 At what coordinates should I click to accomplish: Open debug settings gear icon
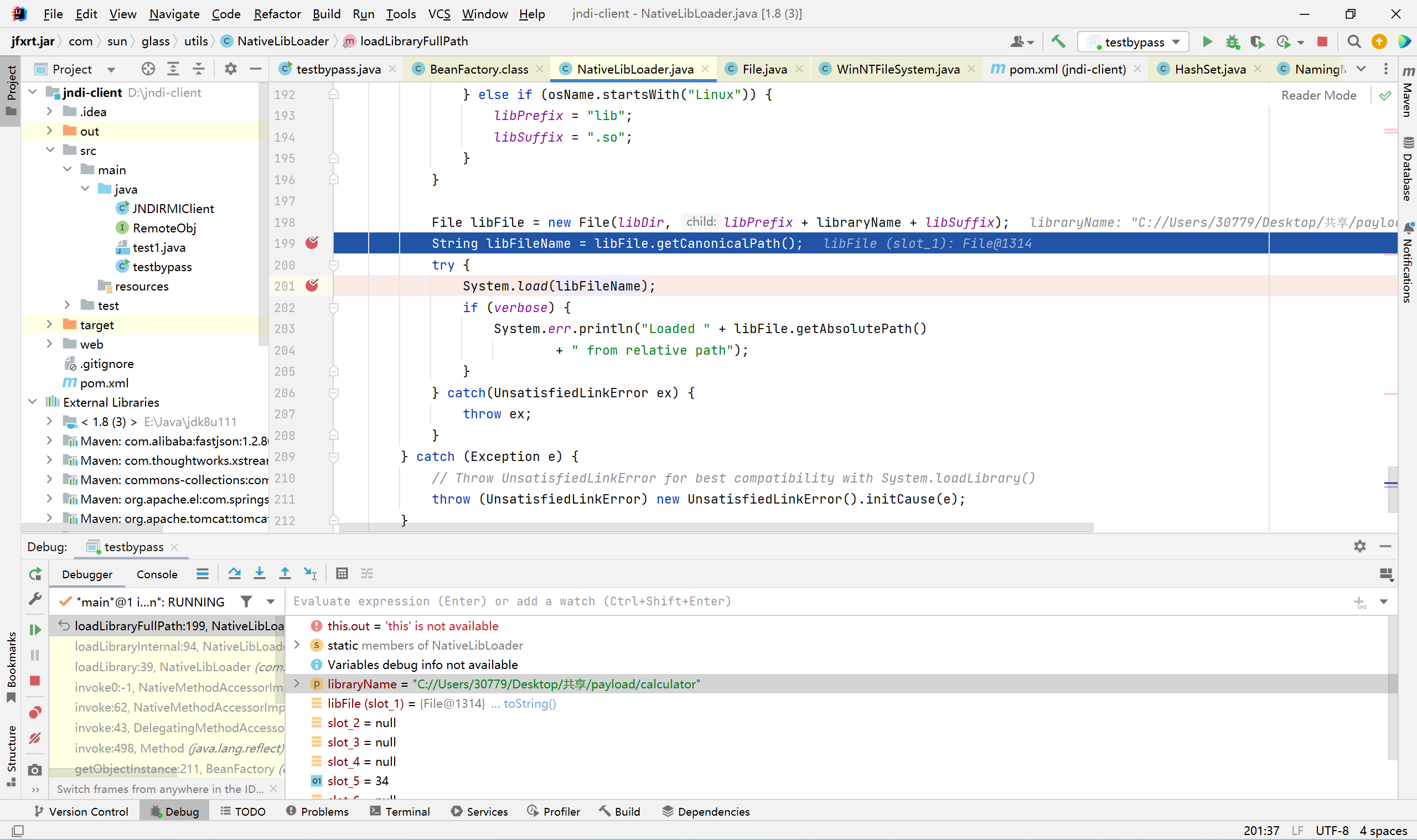point(1360,546)
